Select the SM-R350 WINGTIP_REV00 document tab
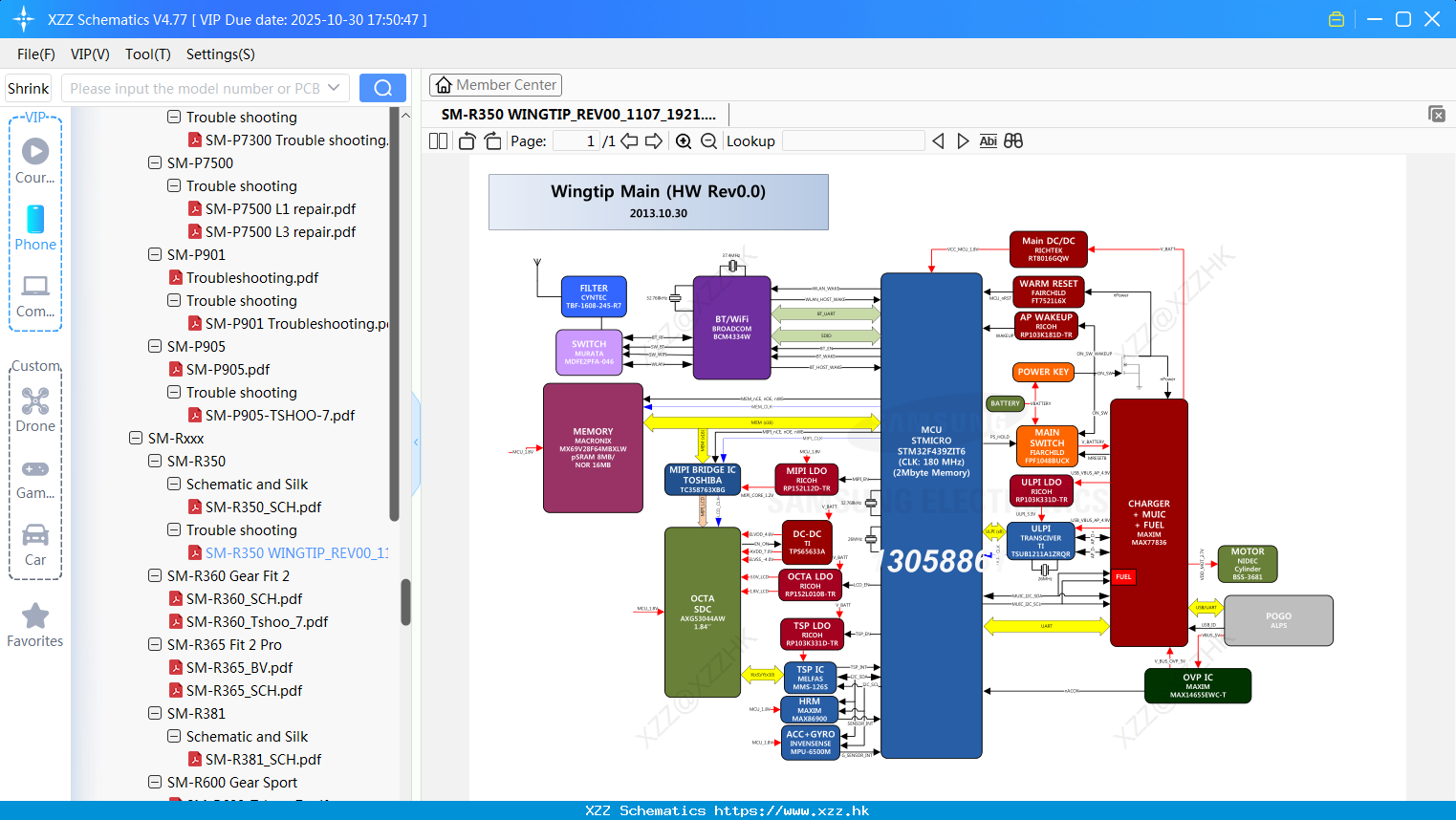The width and height of the screenshot is (1456, 820). (578, 115)
